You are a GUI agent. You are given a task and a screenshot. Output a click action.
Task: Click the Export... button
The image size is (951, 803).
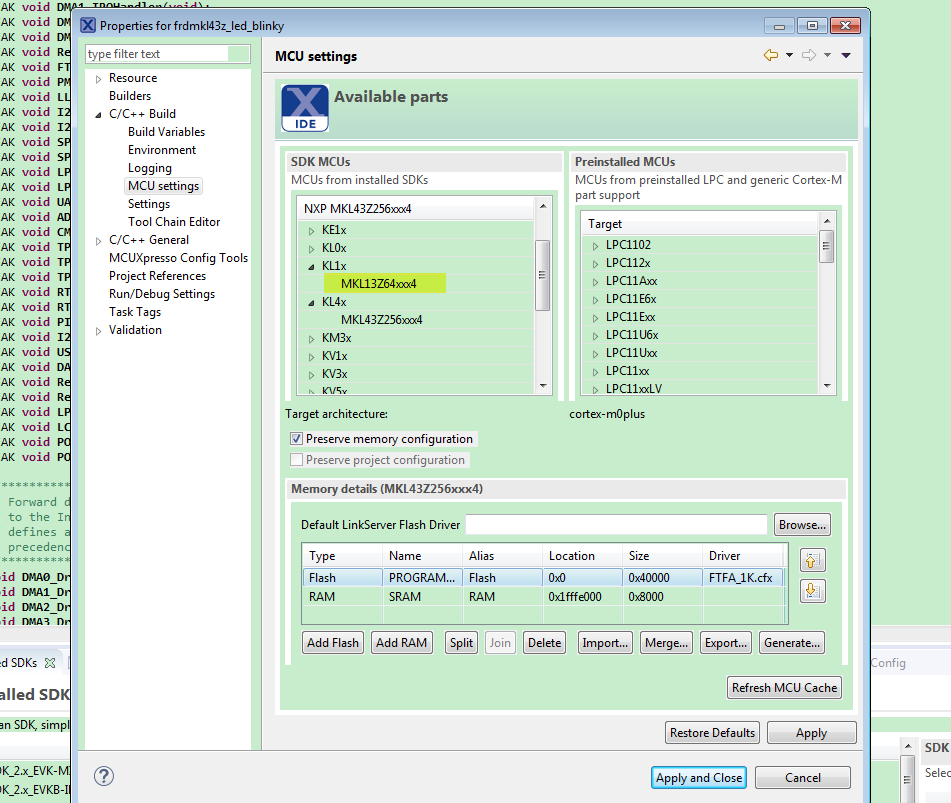pyautogui.click(x=726, y=643)
